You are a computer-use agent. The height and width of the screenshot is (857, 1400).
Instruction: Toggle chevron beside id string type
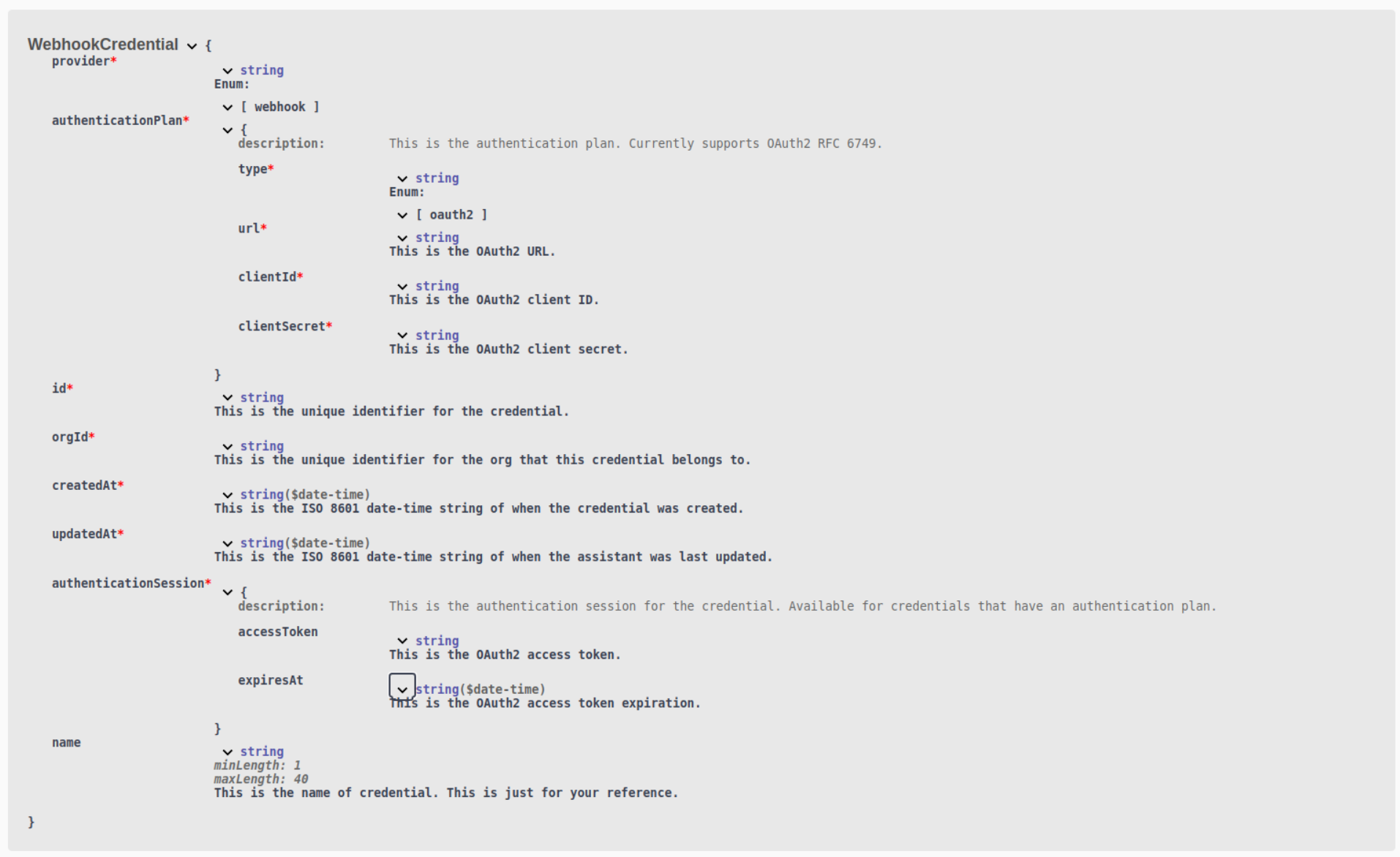(227, 398)
